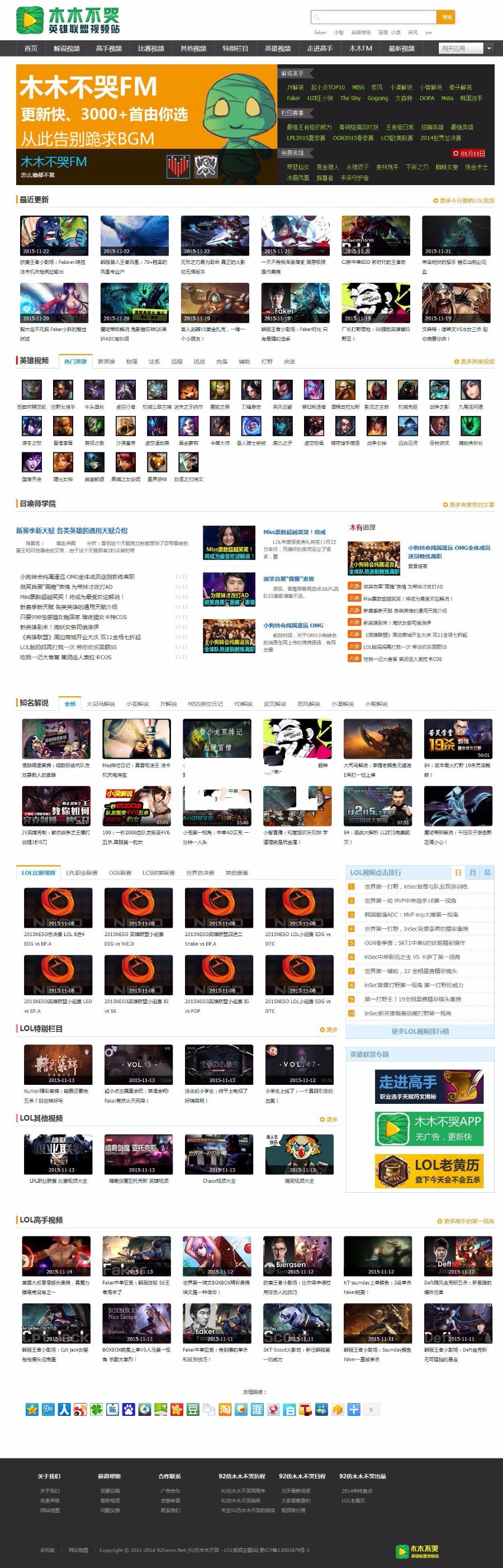Screen dimensions: 503x1568
Task: Click the red equalizer icon on banner
Action: tap(178, 167)
